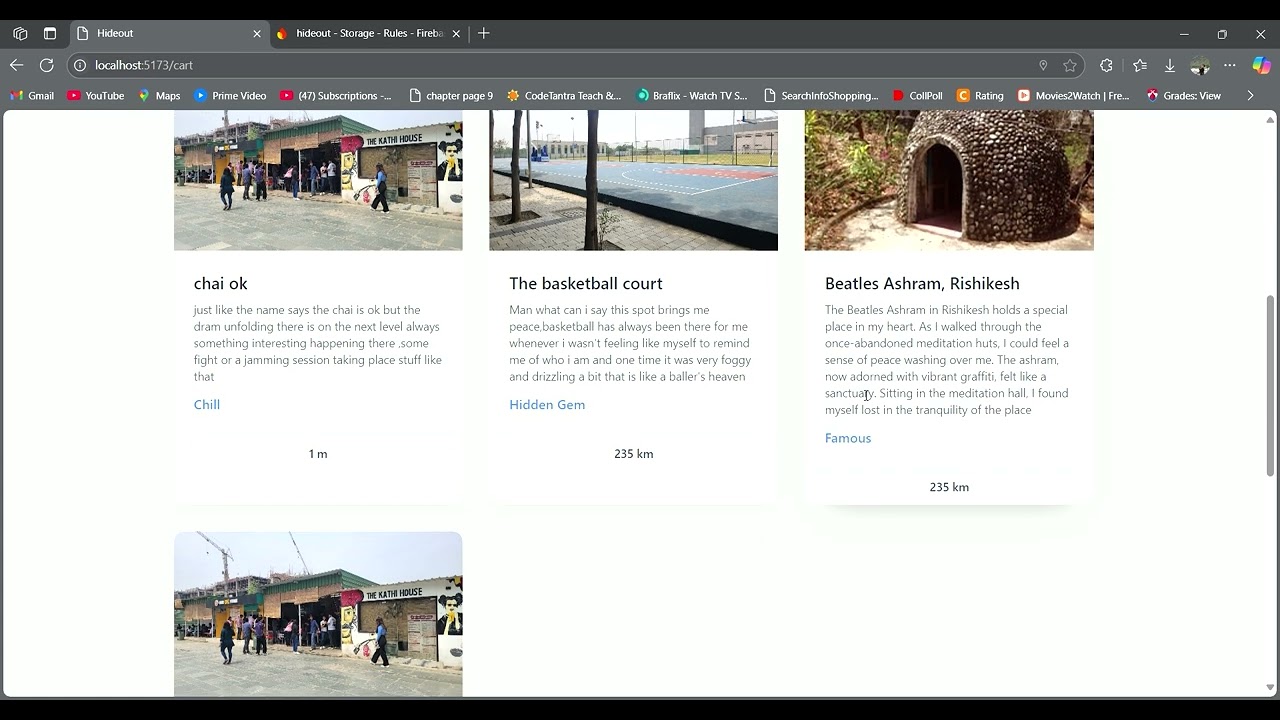Click the site info icon in the address bar
Screen dimensions: 1280x720
pyautogui.click(x=78, y=64)
